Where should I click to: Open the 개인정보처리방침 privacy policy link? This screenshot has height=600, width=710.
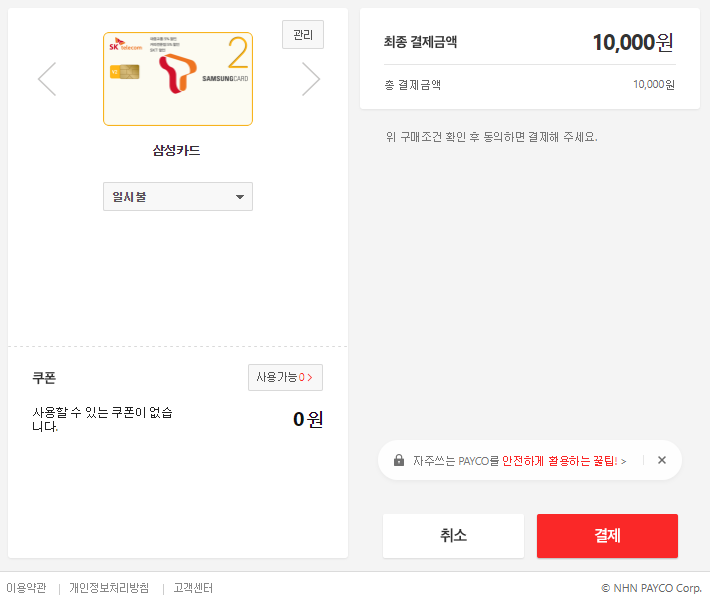point(109,588)
